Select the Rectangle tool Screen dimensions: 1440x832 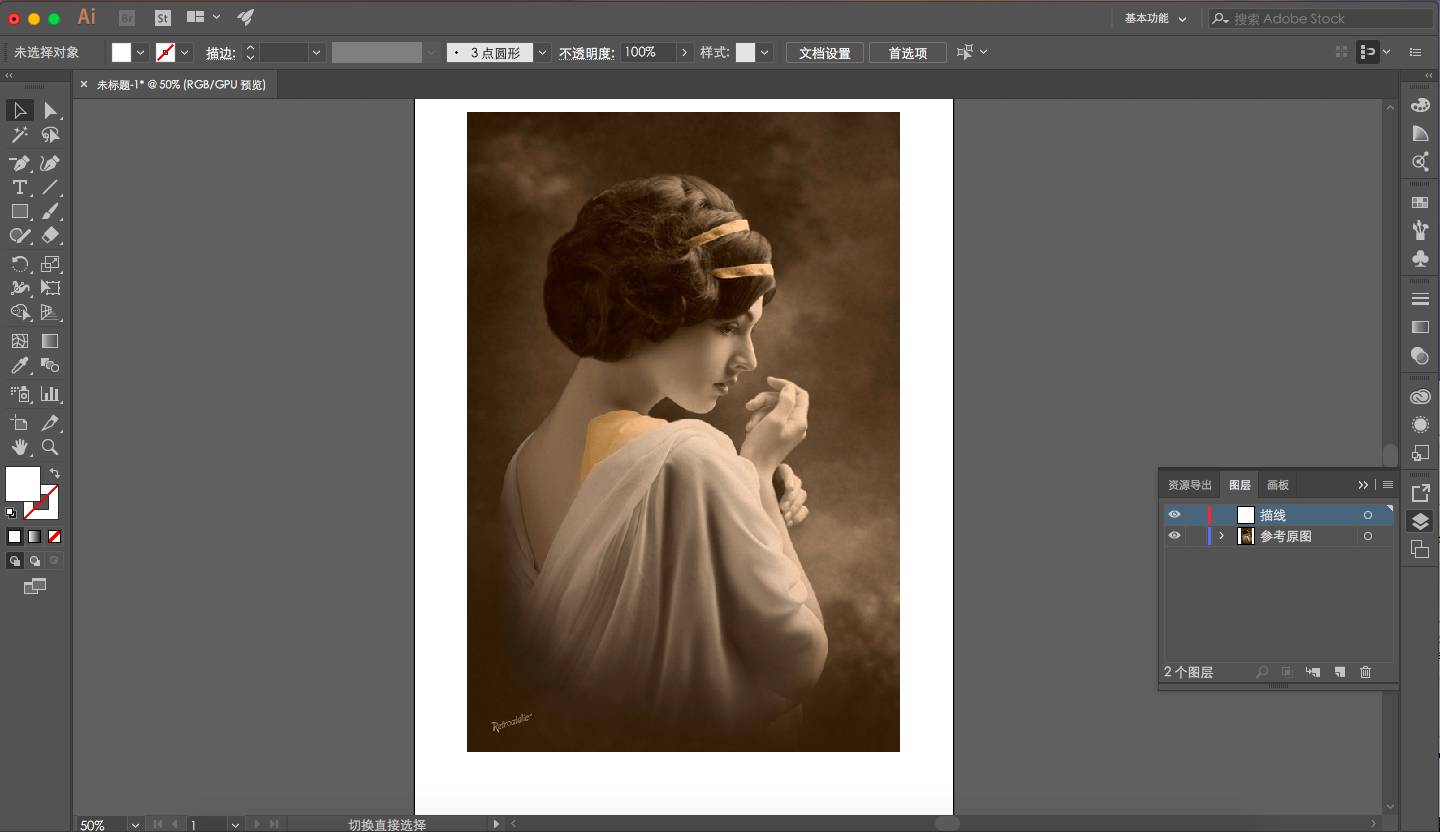click(x=19, y=212)
